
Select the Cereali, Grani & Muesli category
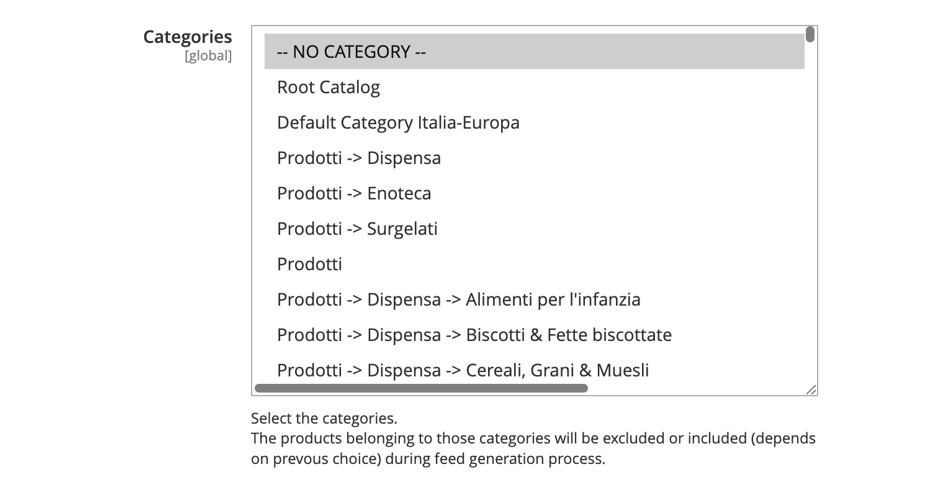coord(462,370)
